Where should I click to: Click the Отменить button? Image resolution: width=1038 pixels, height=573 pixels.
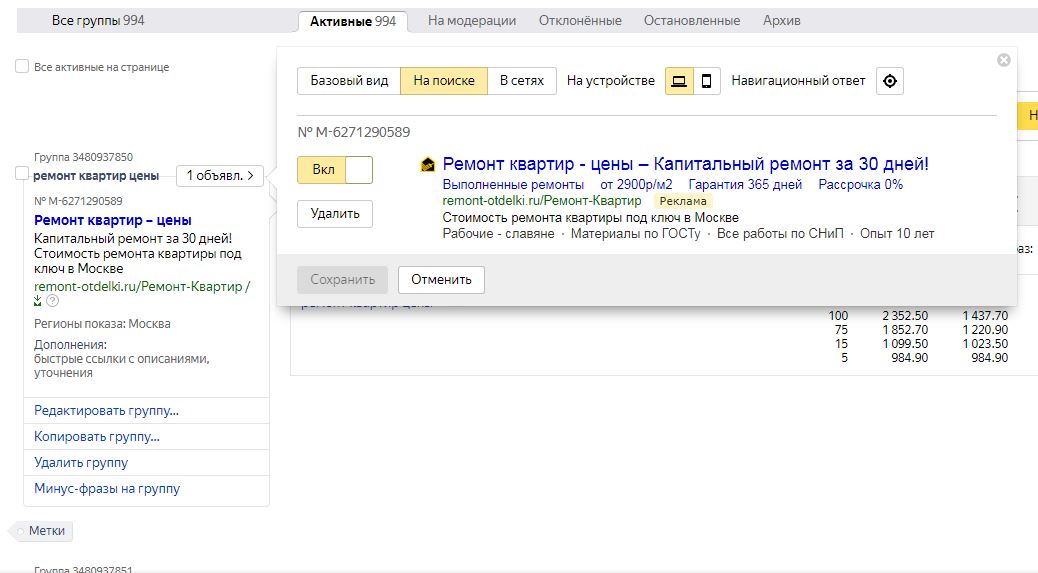click(441, 280)
